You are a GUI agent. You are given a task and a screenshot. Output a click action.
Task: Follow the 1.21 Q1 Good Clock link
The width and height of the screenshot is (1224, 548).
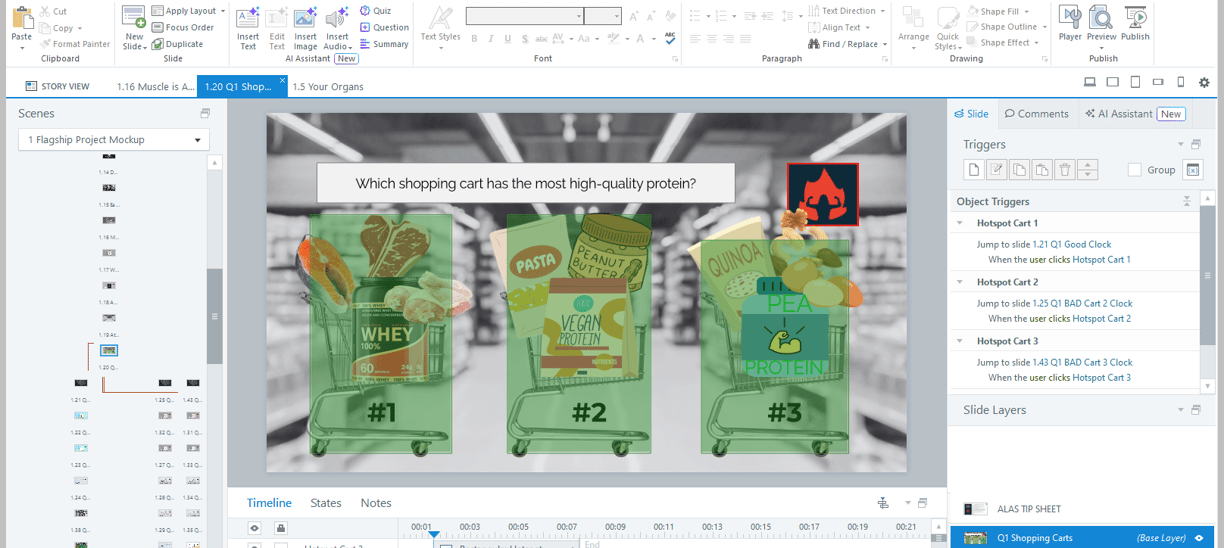click(x=1072, y=244)
